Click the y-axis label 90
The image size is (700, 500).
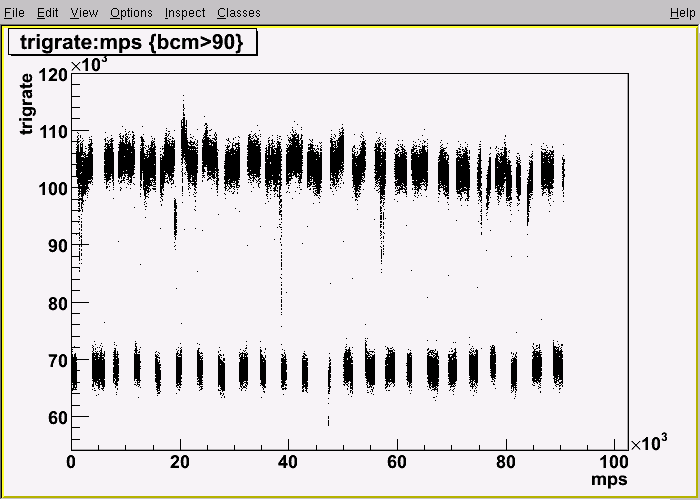click(58, 246)
